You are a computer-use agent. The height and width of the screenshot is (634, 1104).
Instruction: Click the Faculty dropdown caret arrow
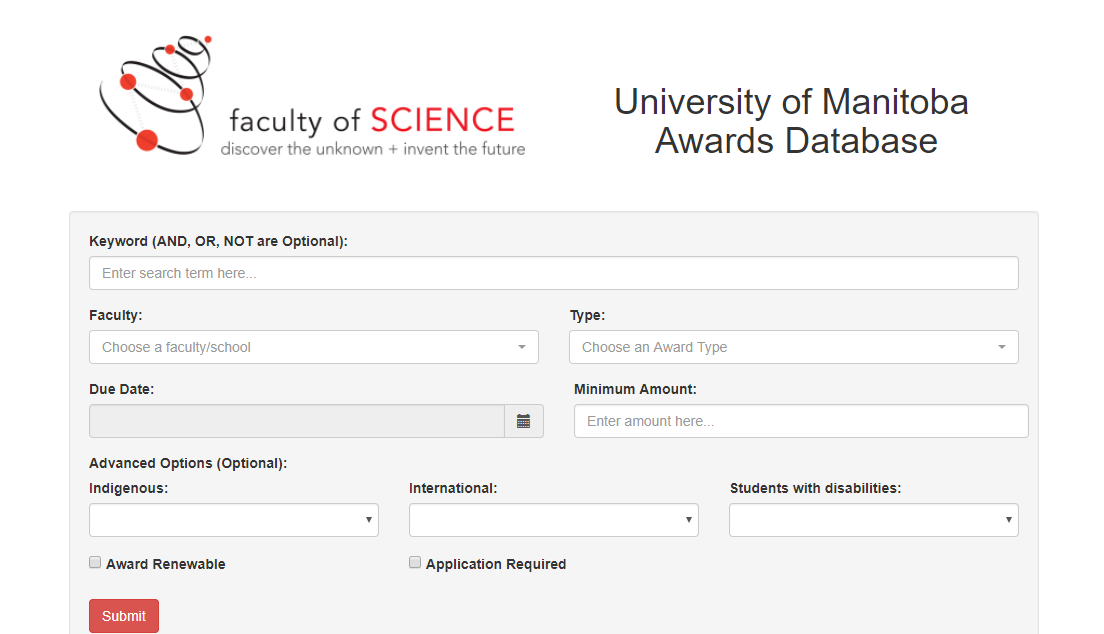(x=521, y=347)
